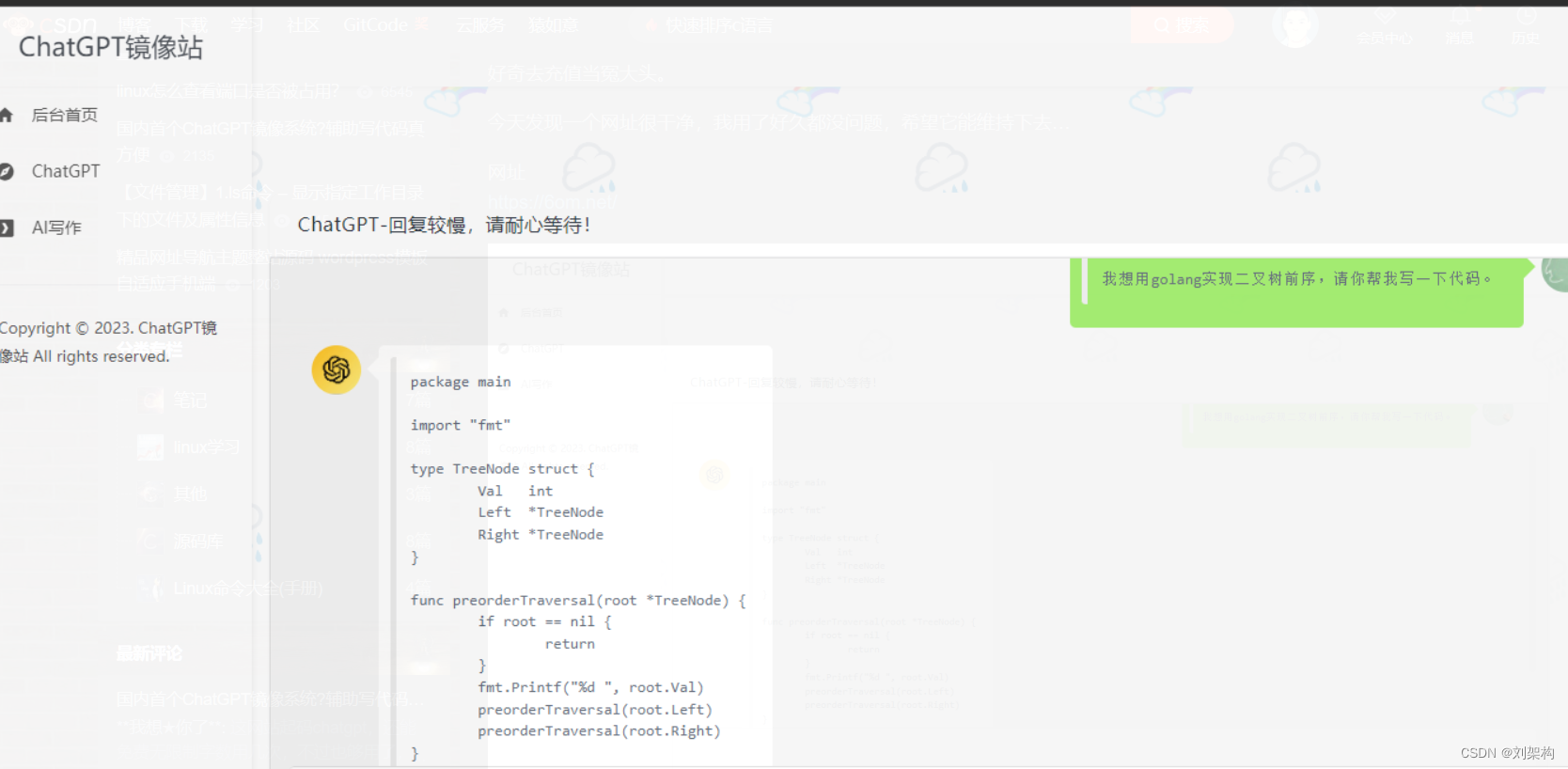Image resolution: width=1568 pixels, height=769 pixels.
Task: Click the ChatGPT镜像站 site title
Action: pos(111,47)
